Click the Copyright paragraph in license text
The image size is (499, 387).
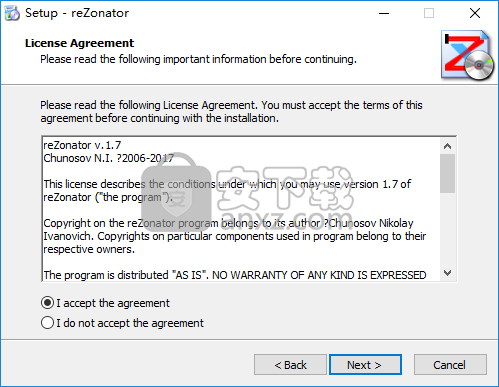pyautogui.click(x=235, y=236)
